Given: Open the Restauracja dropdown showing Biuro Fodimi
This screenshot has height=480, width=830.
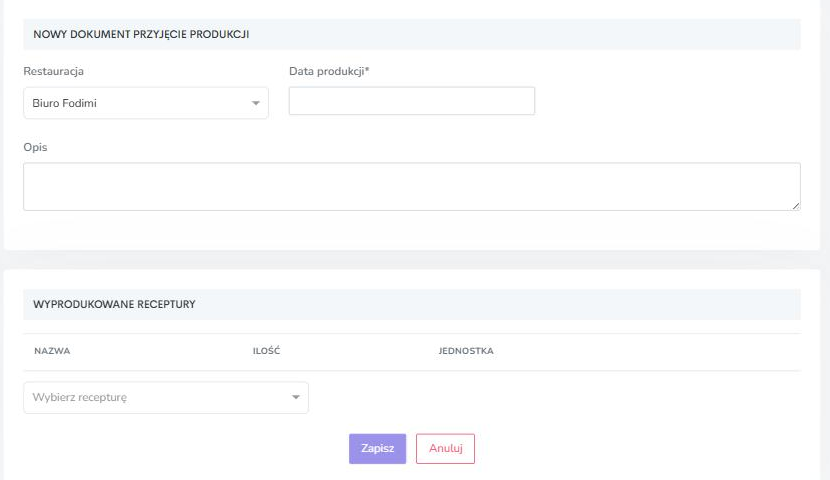Looking at the screenshot, I should click(146, 103).
